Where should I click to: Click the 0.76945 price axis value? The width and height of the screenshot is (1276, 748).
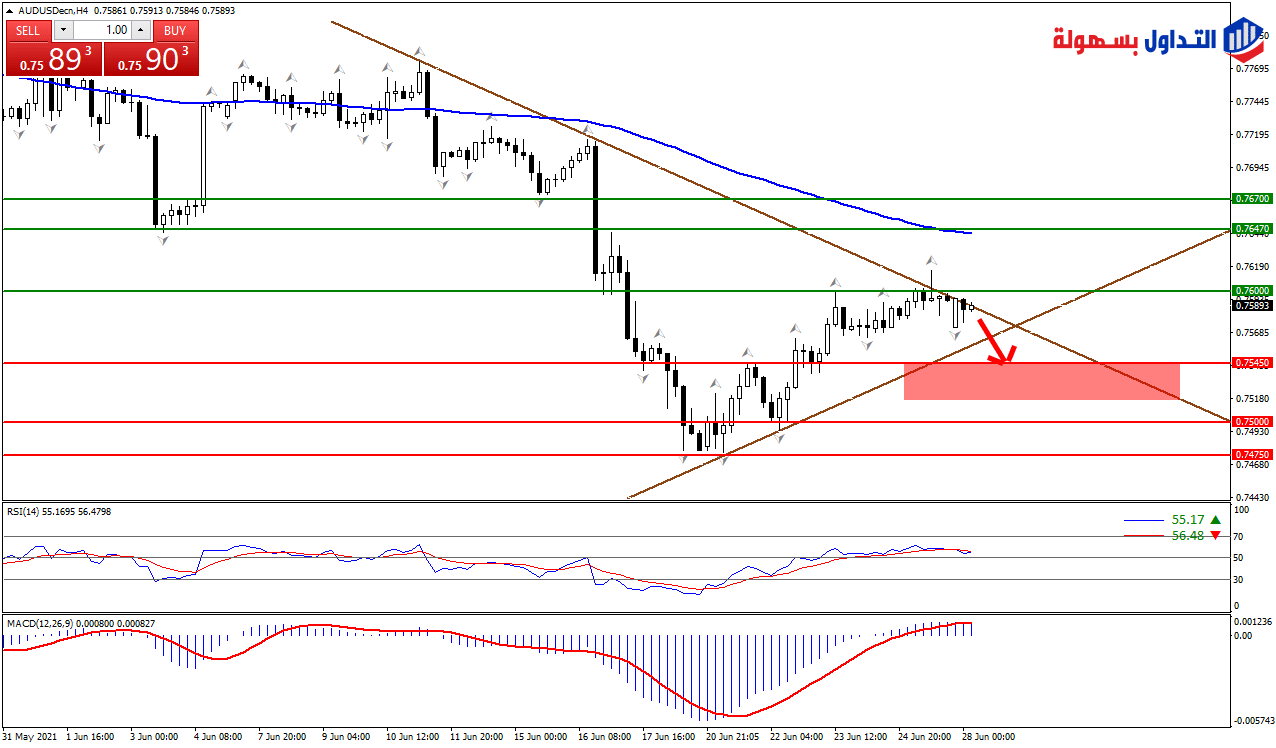coord(1252,168)
